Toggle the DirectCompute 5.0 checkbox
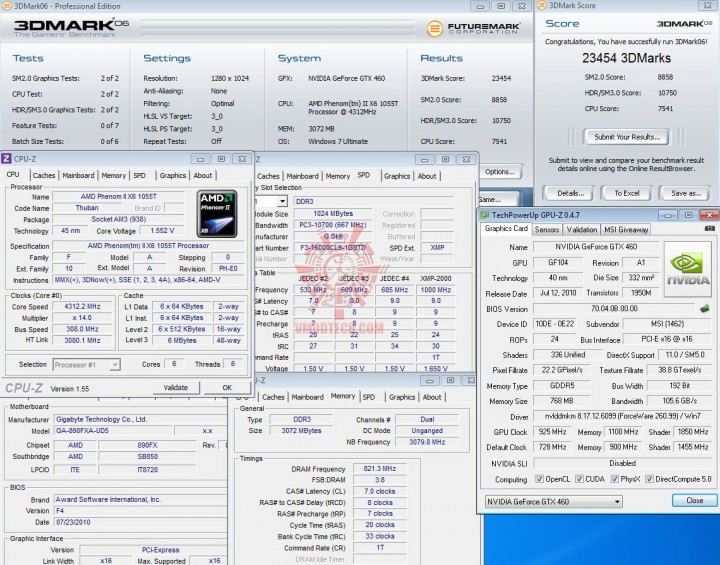 click(649, 479)
